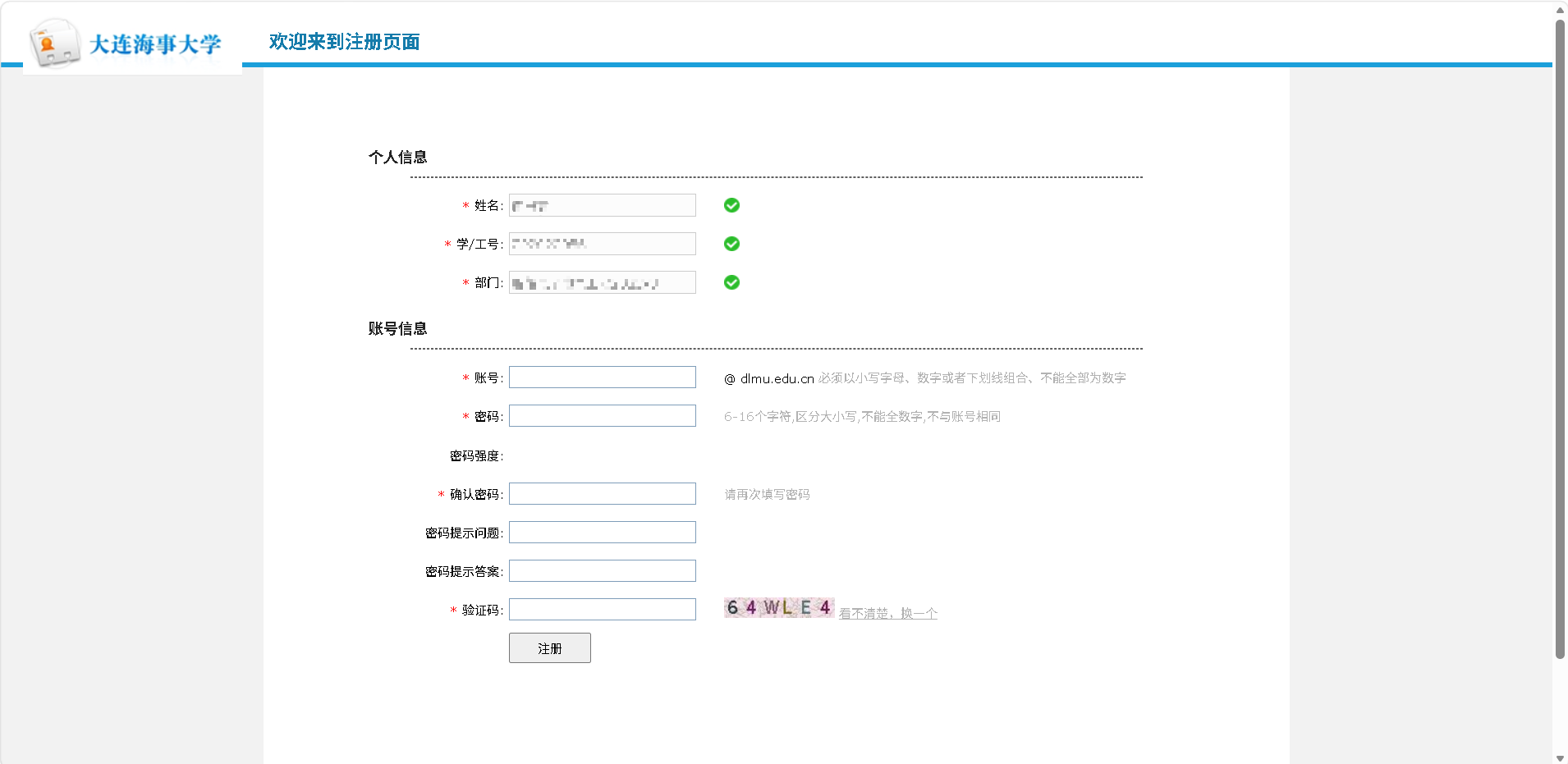Click the captcha verification code image
Image resolution: width=1568 pixels, height=764 pixels.
click(778, 607)
